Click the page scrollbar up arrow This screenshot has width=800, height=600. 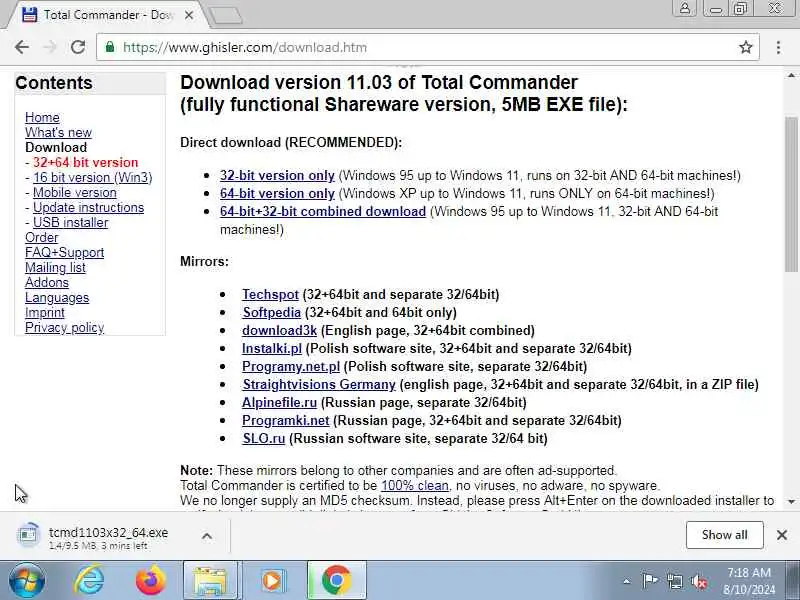(x=791, y=76)
